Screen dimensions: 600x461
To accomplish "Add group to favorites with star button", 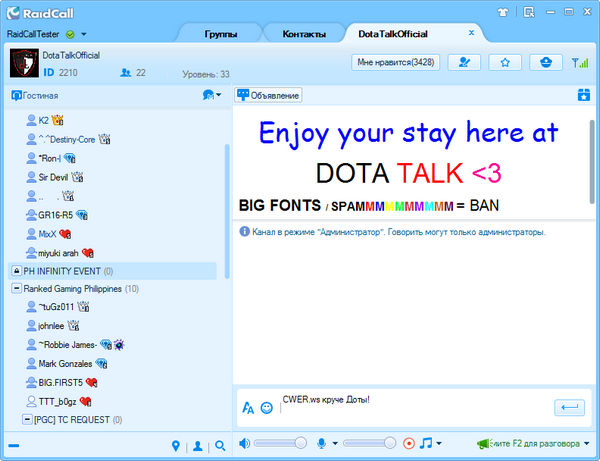I will [x=505, y=62].
